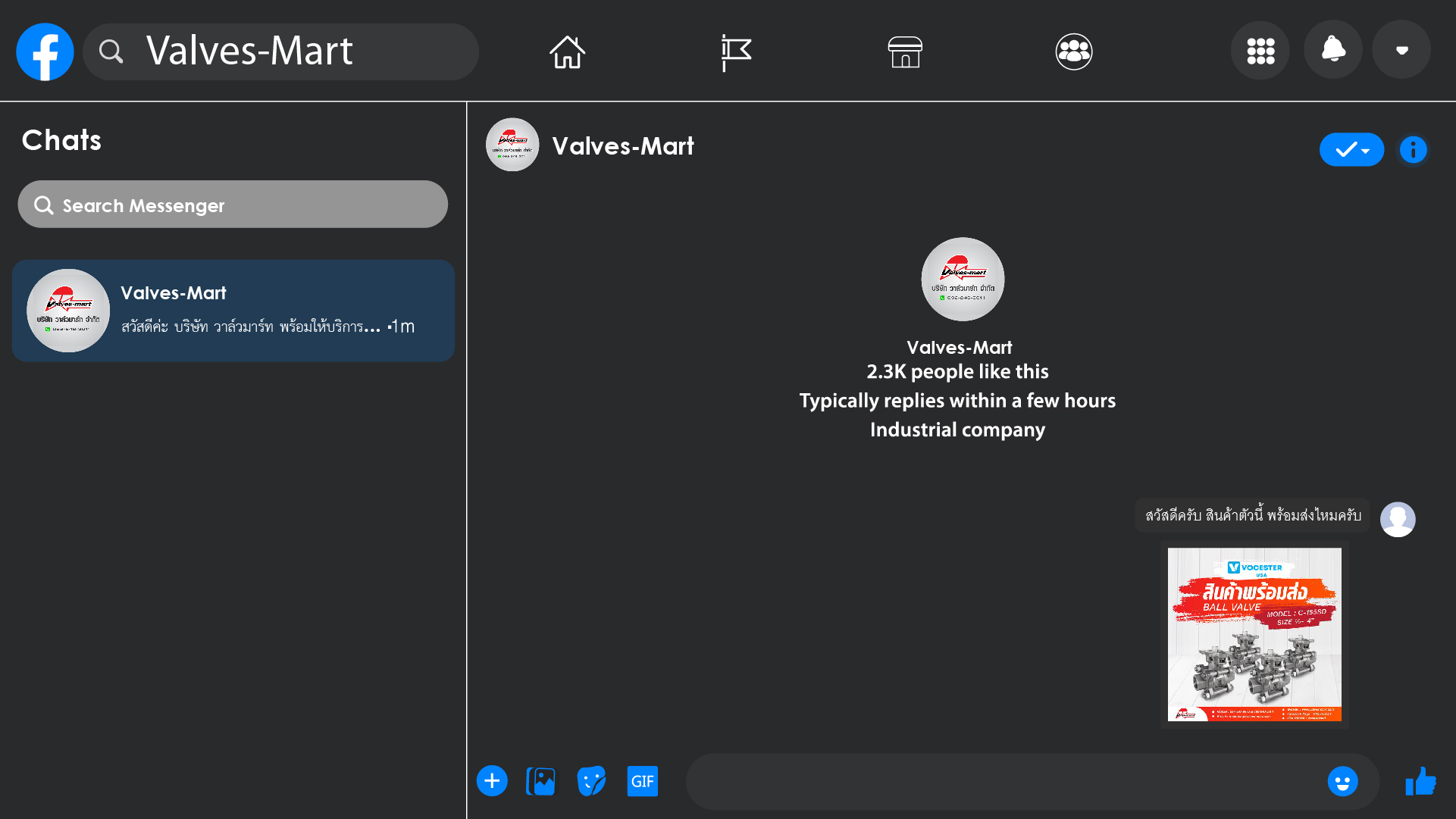The height and width of the screenshot is (819, 1456).
Task: Open the Pages flag tab
Action: coord(735,52)
